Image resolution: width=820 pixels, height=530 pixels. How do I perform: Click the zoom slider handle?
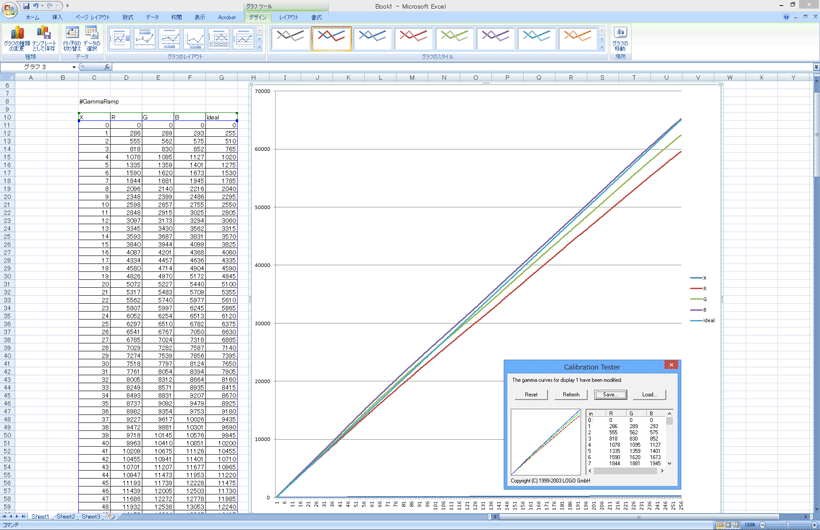point(788,525)
